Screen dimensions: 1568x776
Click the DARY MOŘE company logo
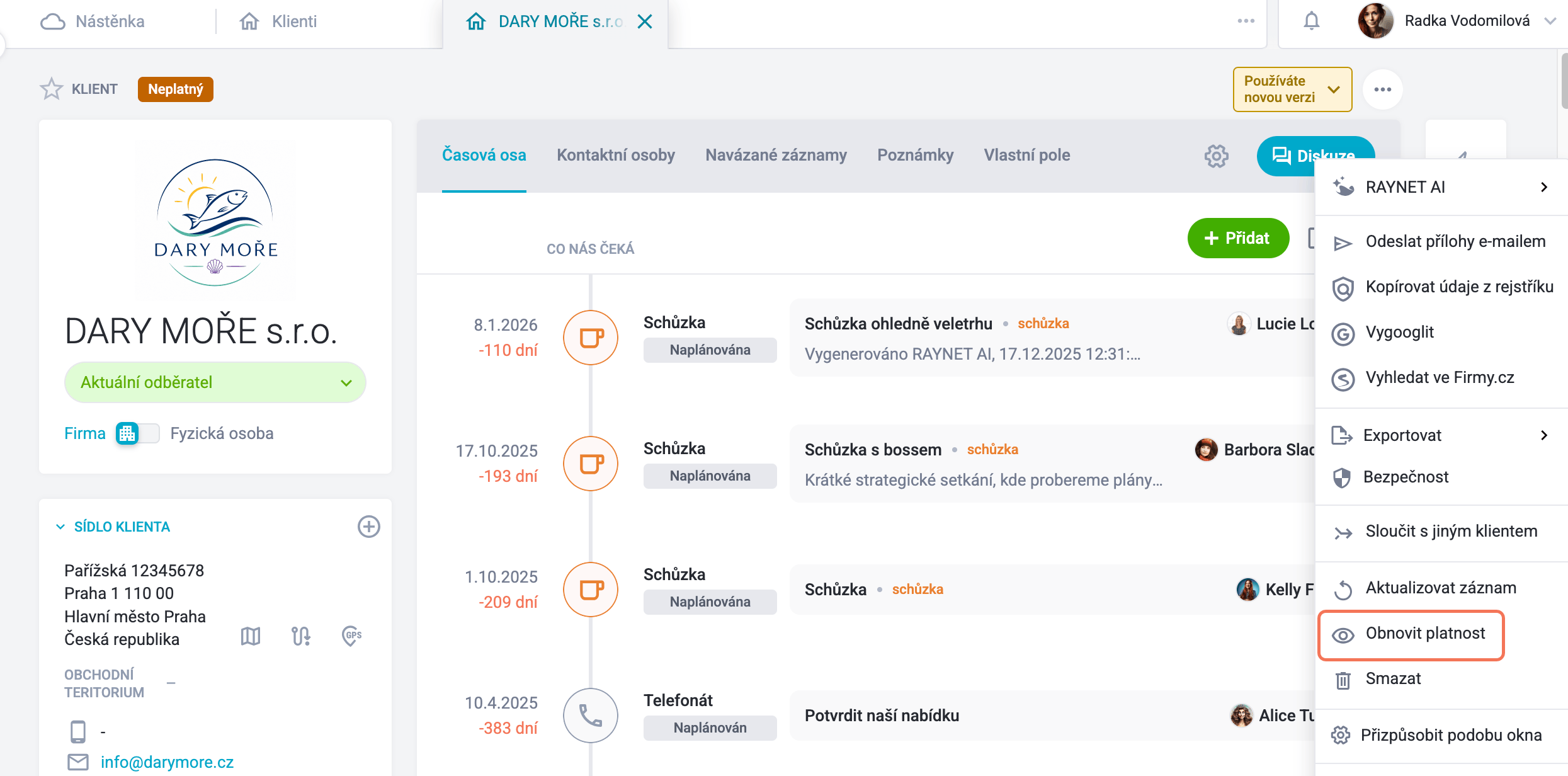click(x=215, y=222)
